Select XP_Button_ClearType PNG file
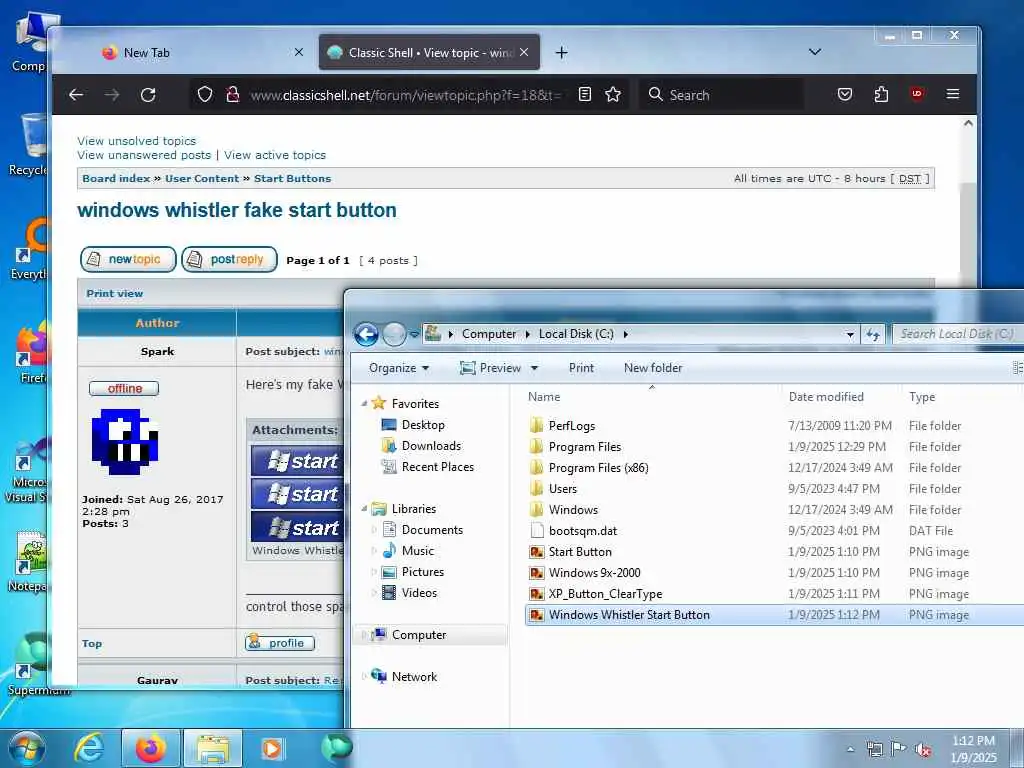 tap(605, 594)
